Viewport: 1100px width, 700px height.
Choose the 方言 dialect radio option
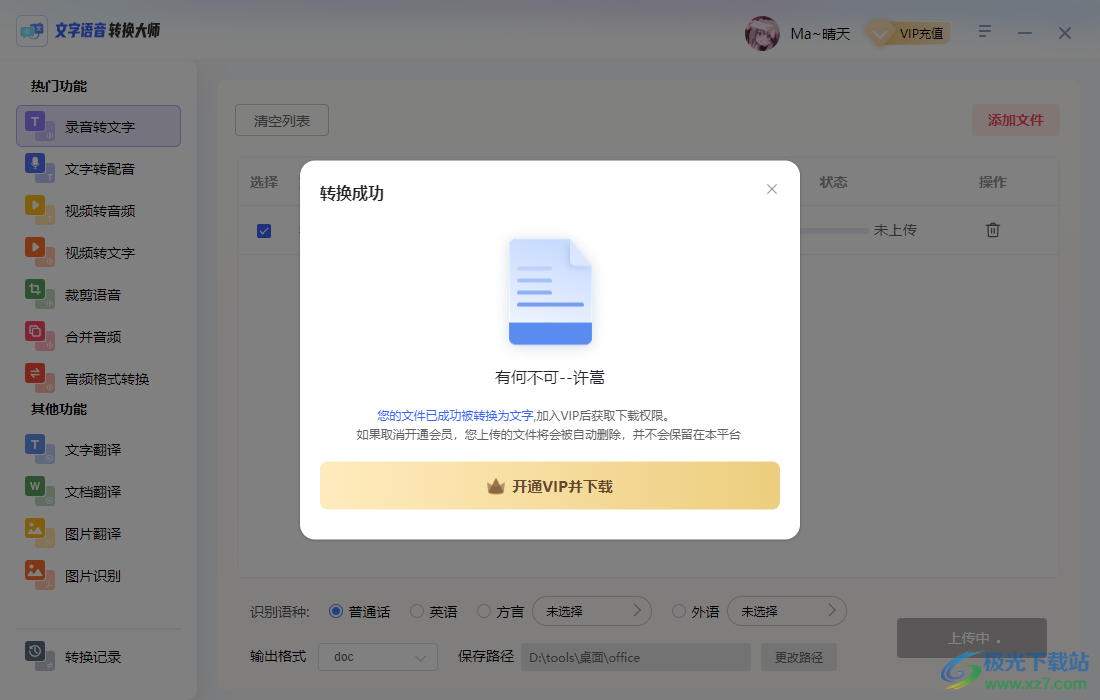click(x=485, y=611)
